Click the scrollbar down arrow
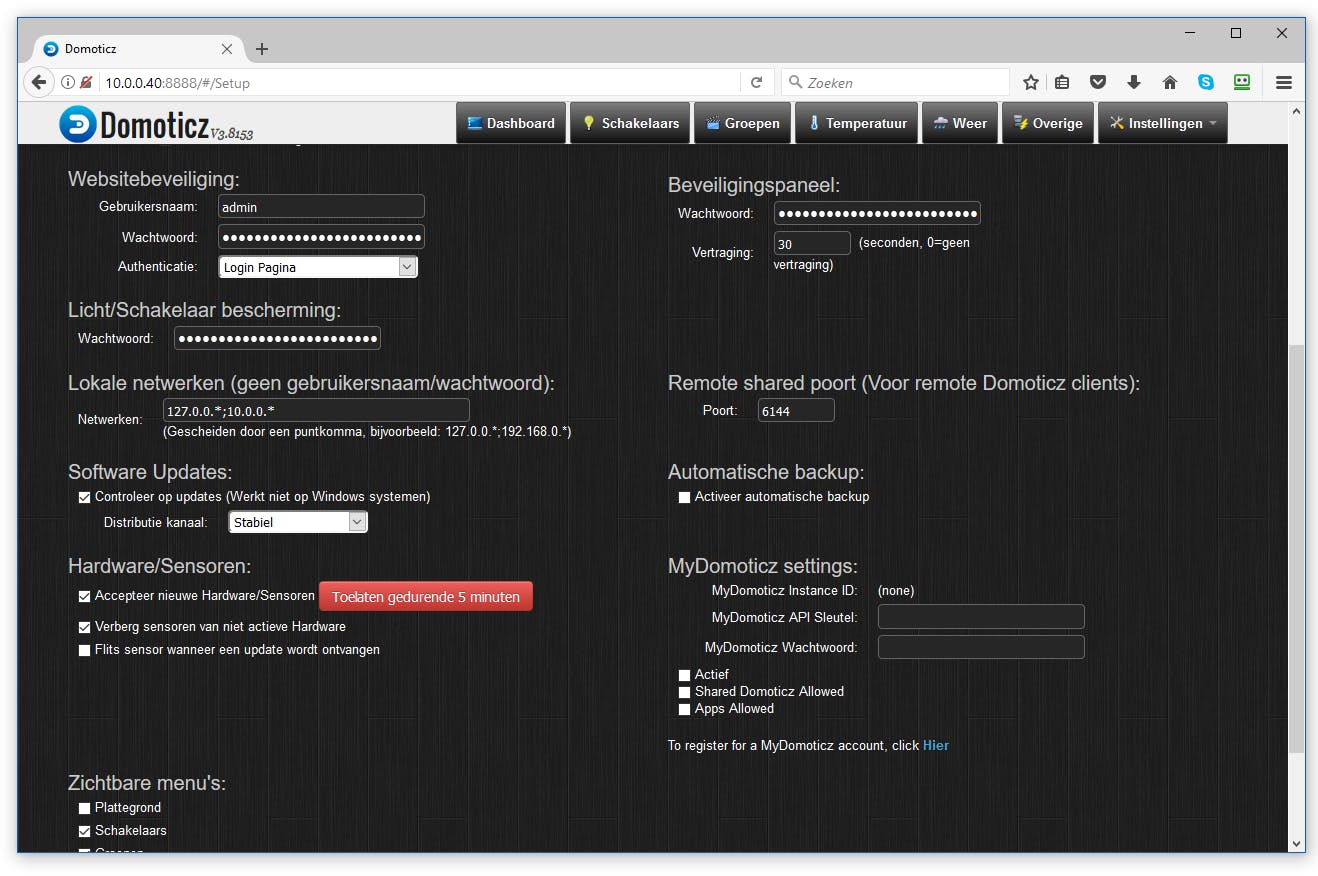Screen dimensions: 1318x876 (1297, 843)
